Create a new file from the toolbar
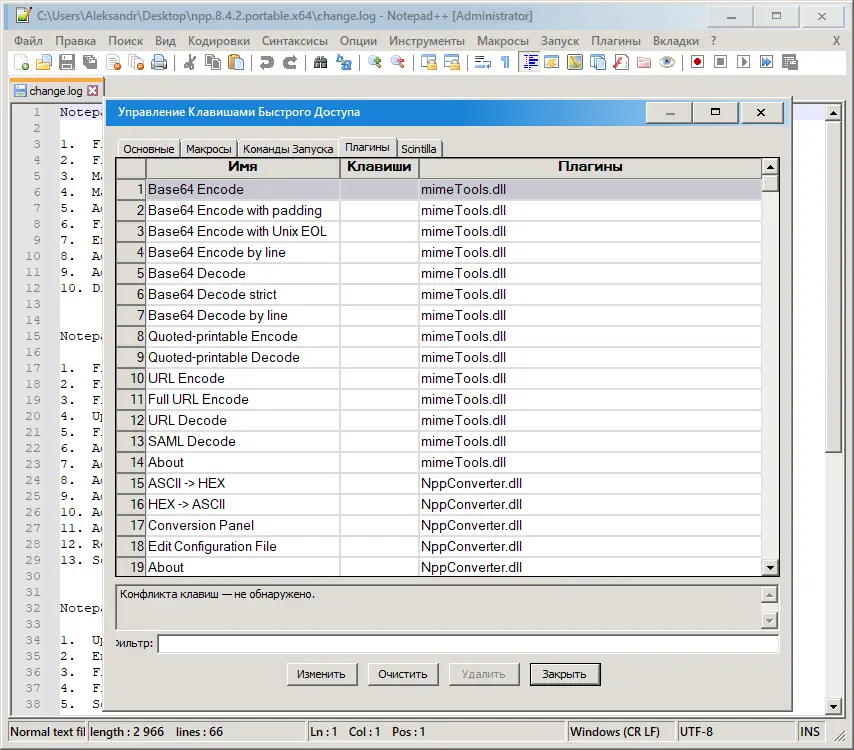This screenshot has height=750, width=854. tap(21, 63)
